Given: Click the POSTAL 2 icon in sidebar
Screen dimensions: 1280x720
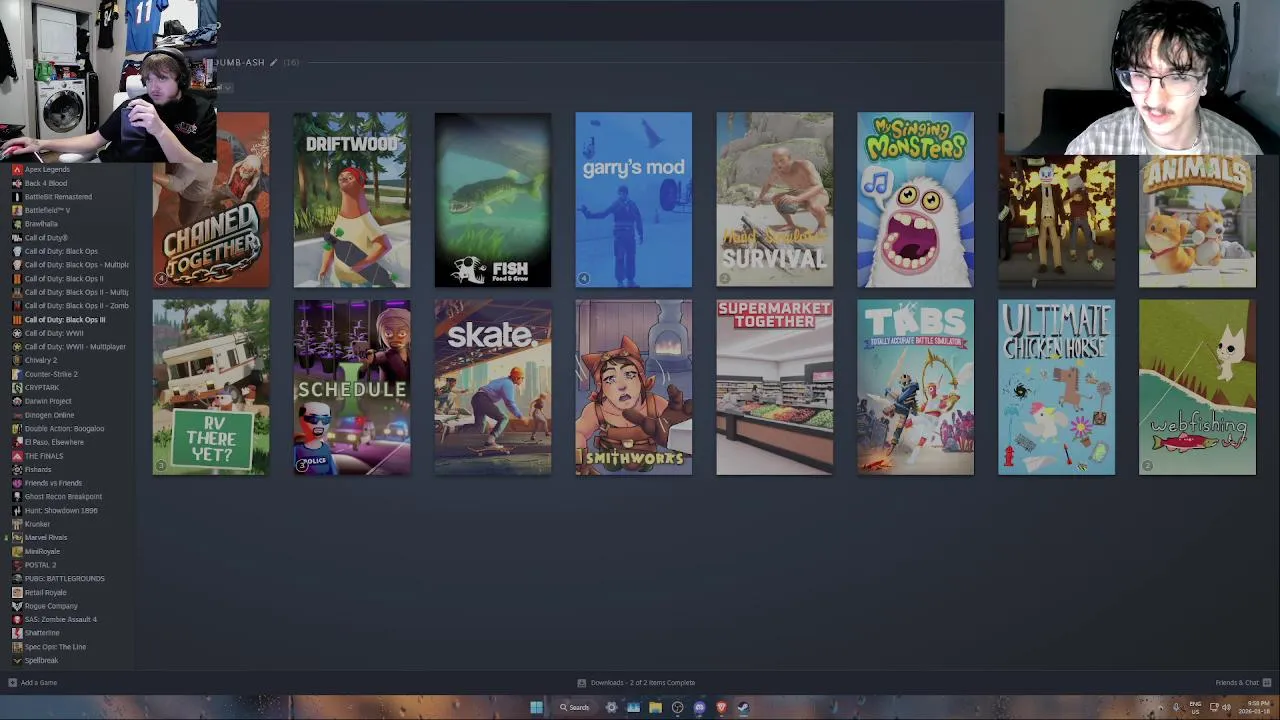Looking at the screenshot, I should [17, 565].
